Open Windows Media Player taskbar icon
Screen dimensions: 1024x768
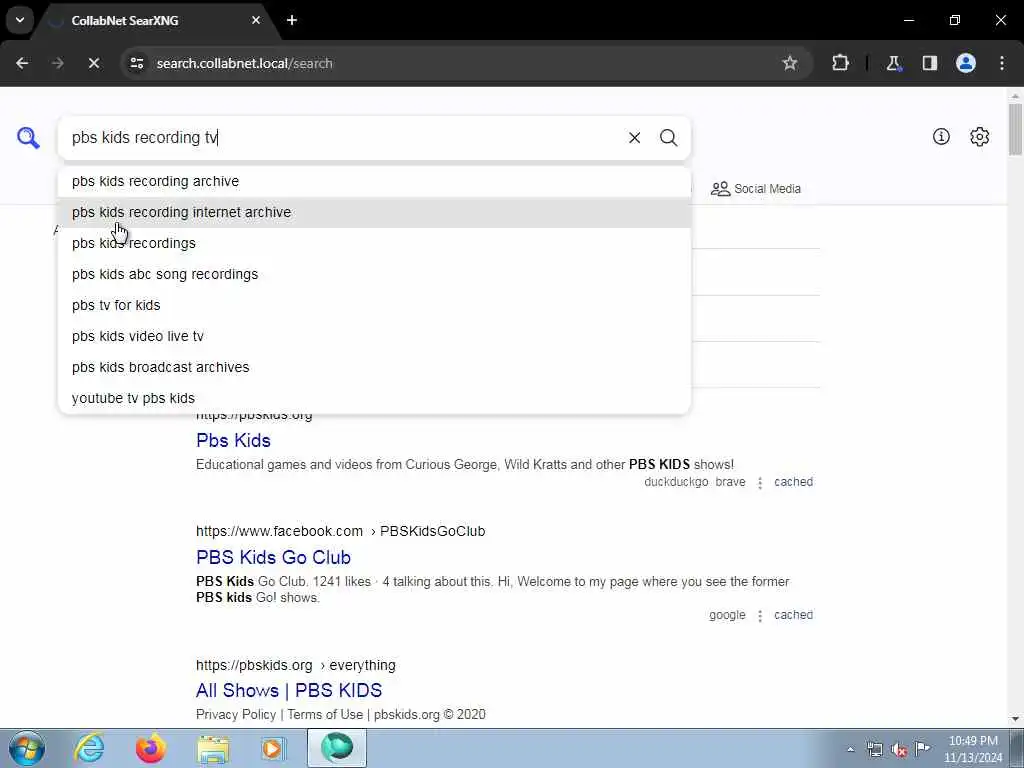[273, 749]
